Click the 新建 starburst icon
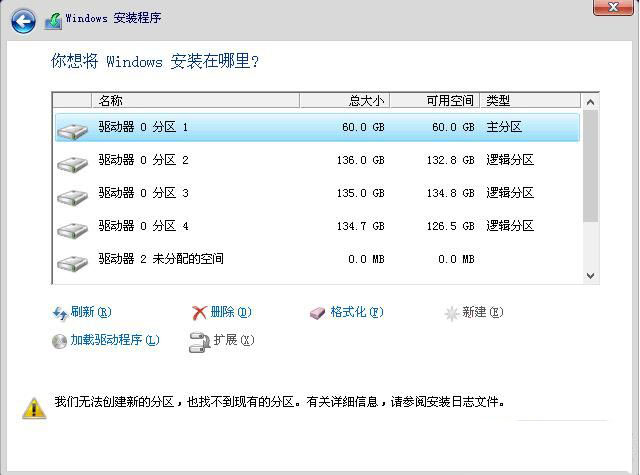This screenshot has height=475, width=640. tap(451, 313)
